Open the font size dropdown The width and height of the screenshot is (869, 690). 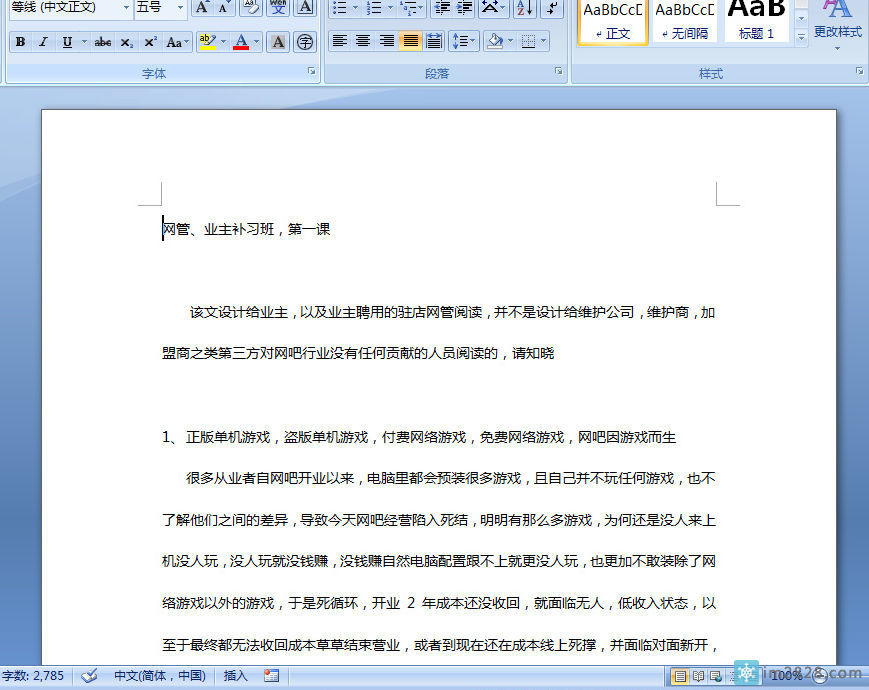click(x=180, y=9)
